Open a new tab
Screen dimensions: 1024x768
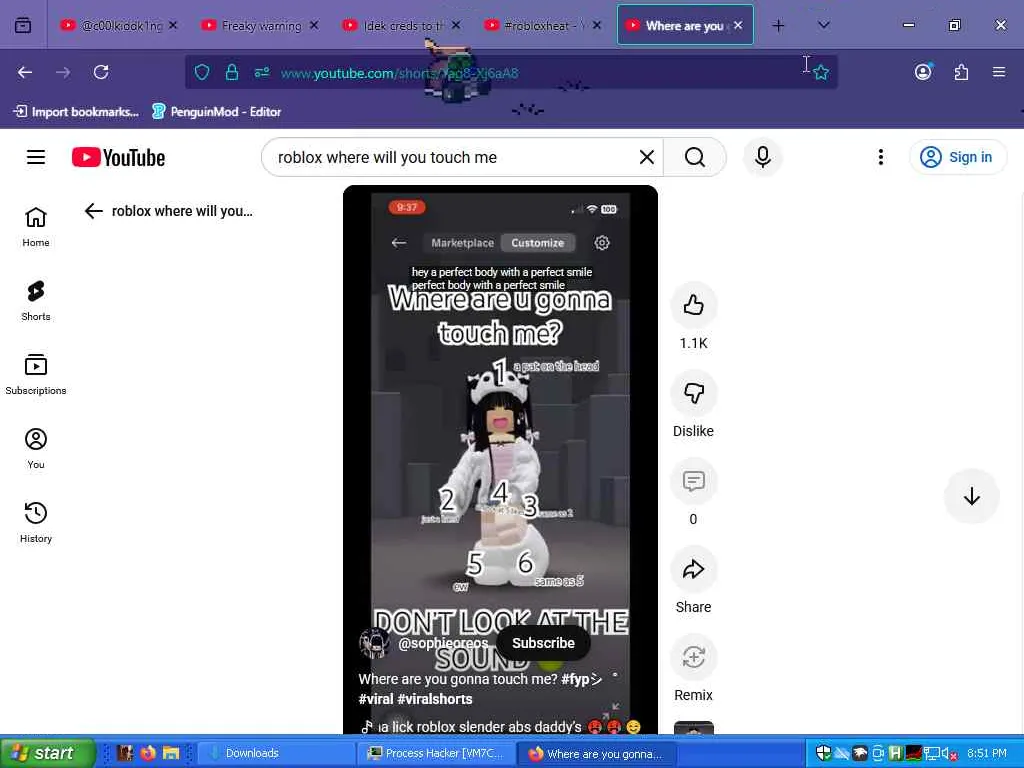click(778, 25)
